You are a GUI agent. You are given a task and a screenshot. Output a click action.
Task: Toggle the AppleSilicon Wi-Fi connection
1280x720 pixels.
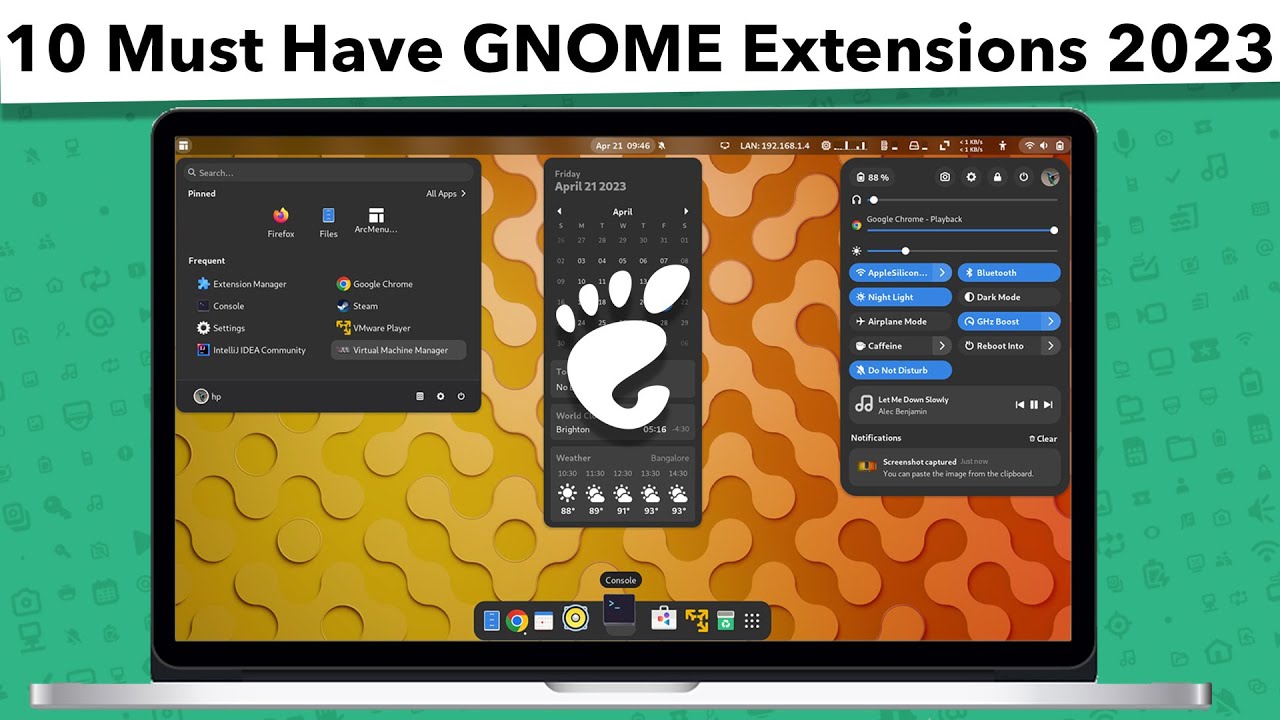[x=891, y=273]
